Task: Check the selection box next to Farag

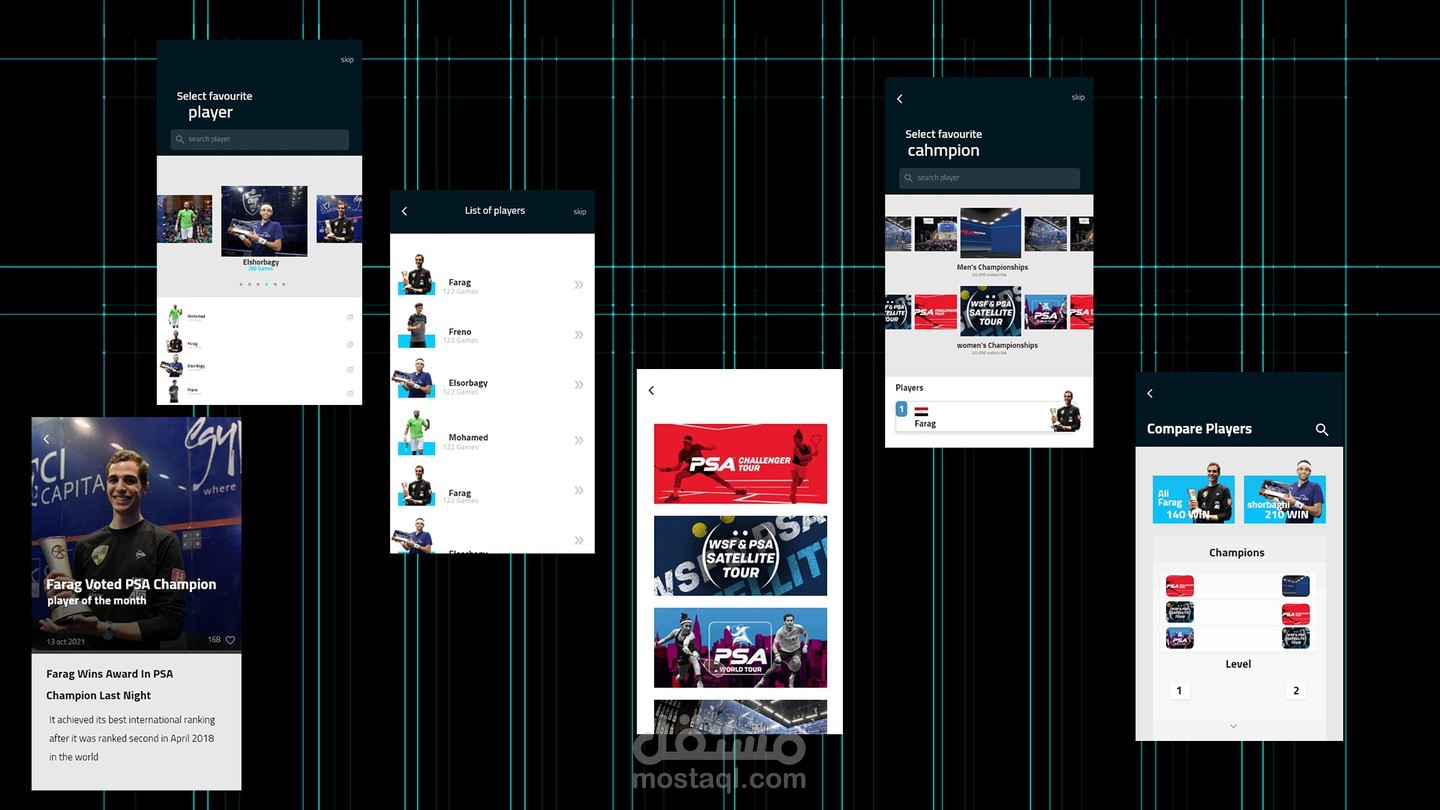Action: [350, 344]
